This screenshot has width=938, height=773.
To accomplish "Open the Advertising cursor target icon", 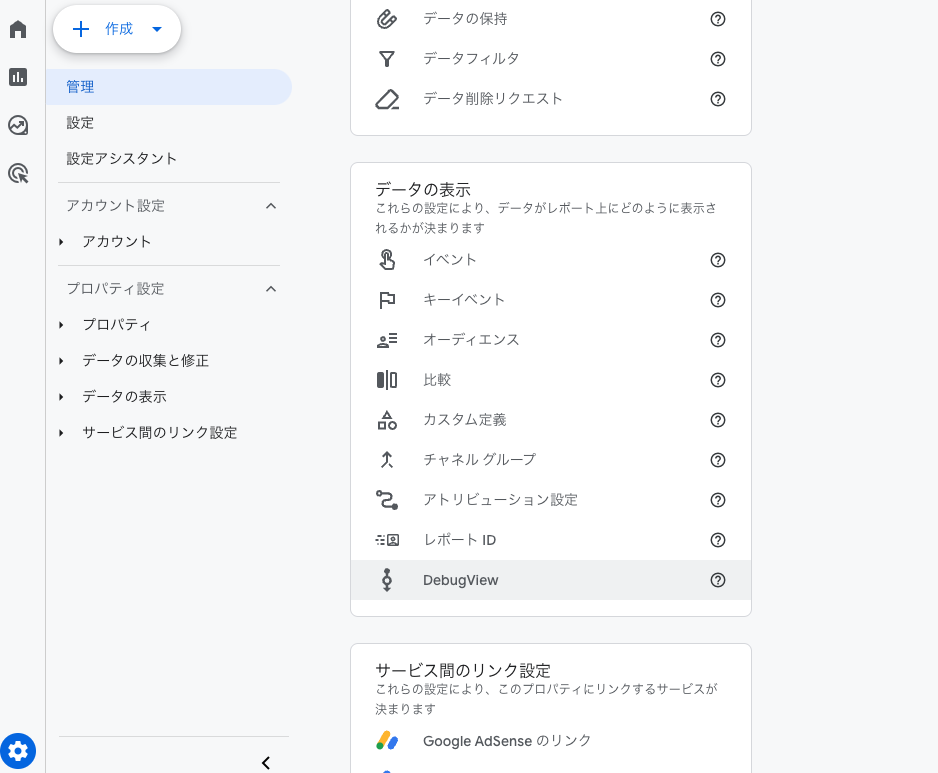I will 18,174.
